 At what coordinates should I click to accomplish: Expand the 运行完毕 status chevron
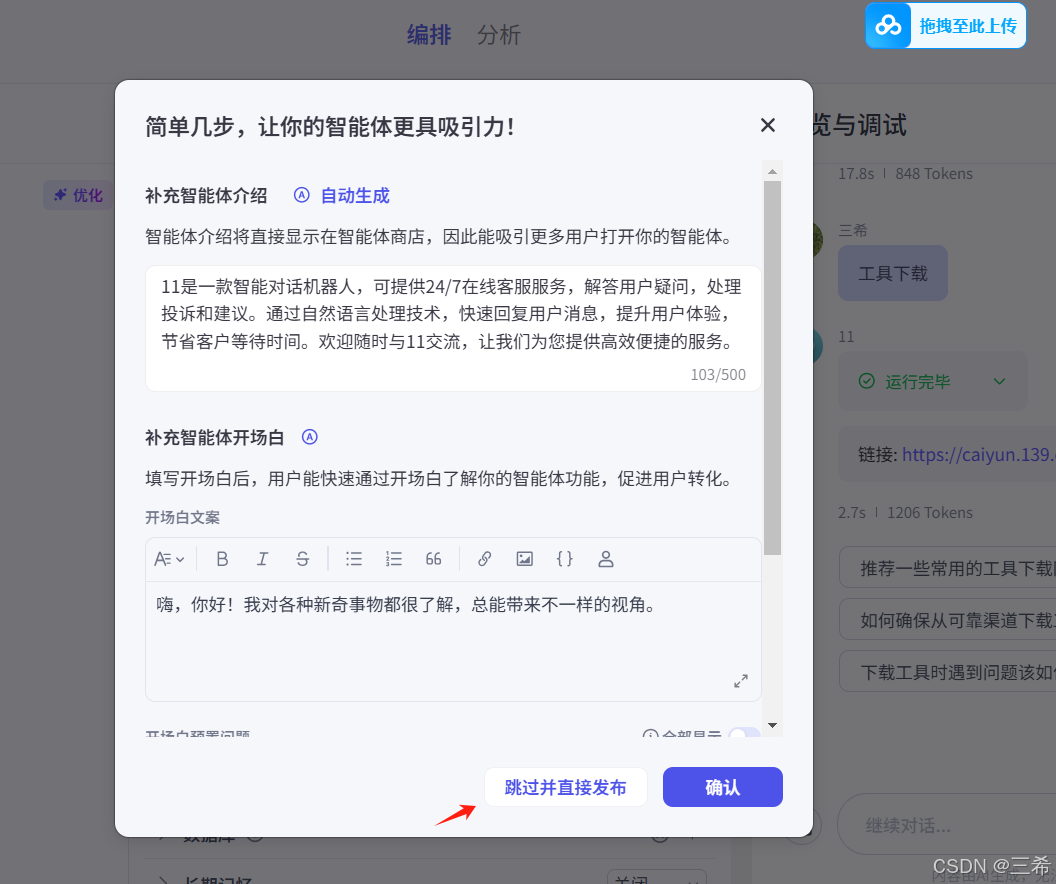[x=999, y=382]
